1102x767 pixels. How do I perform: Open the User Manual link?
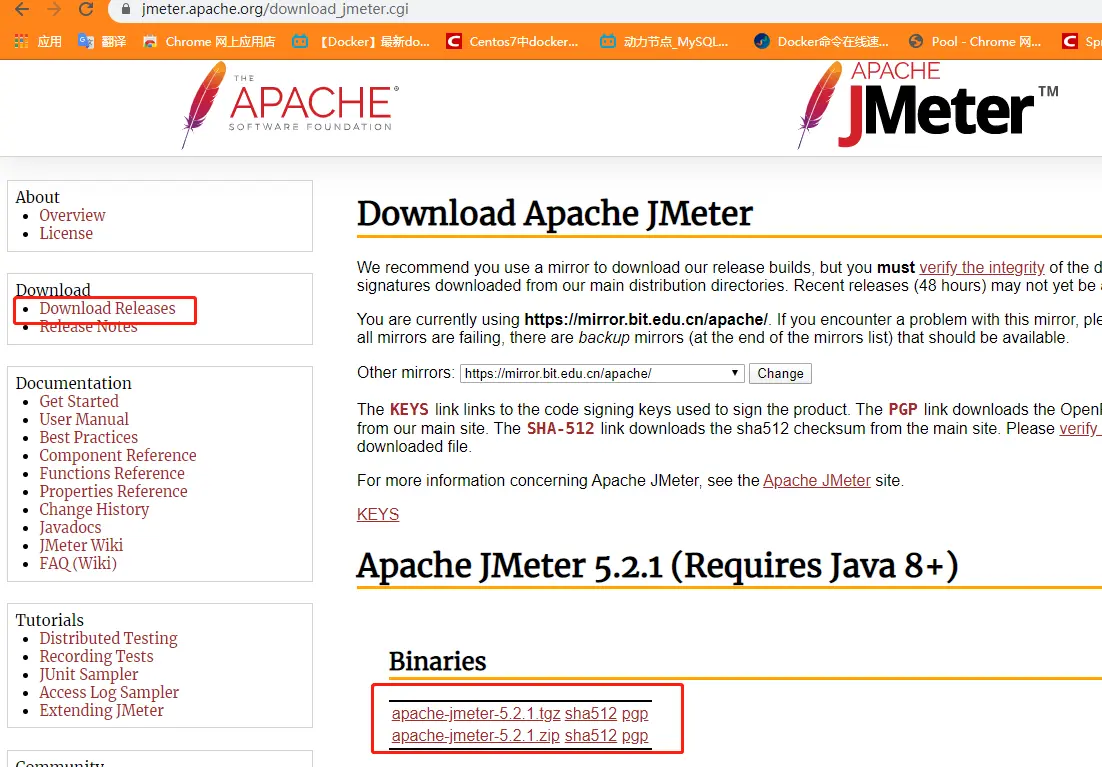point(84,419)
